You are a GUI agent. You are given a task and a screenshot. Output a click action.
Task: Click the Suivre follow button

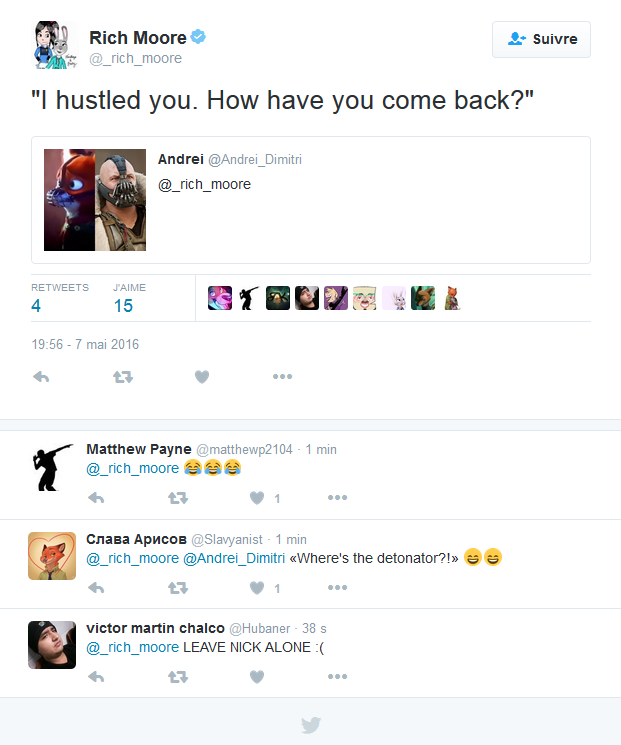point(541,39)
